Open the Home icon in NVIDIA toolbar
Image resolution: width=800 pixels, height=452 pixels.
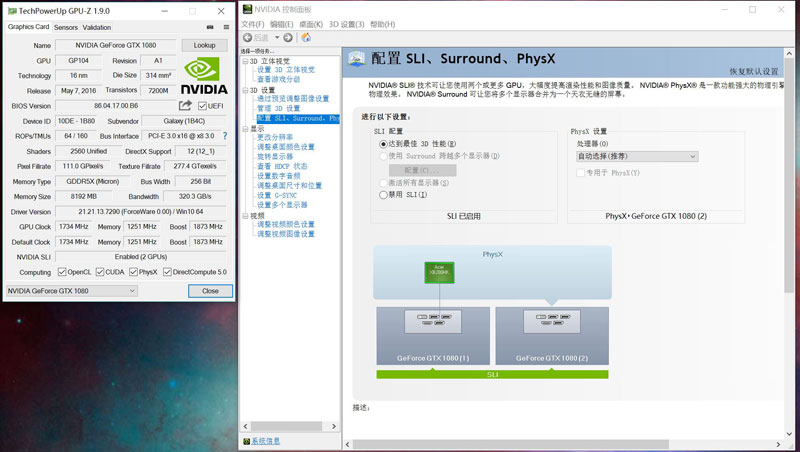306,37
